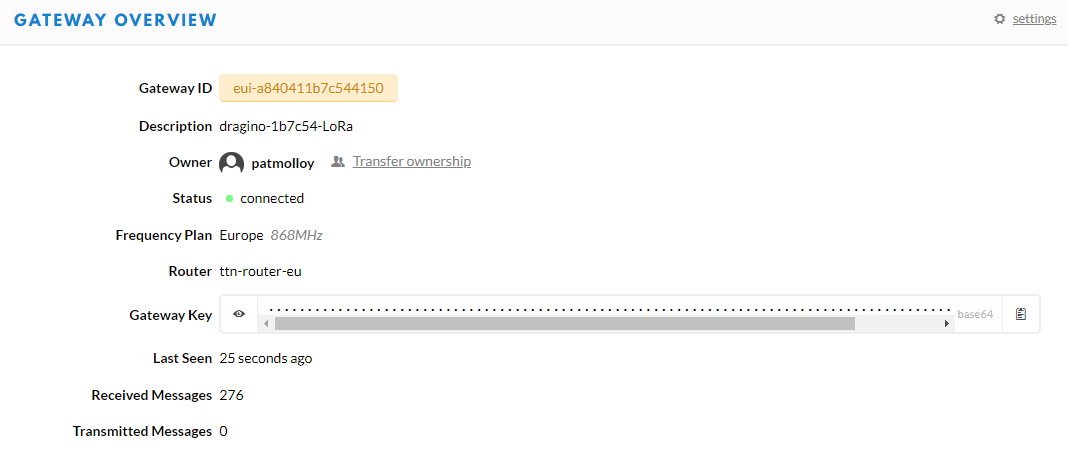Open the Transfer ownership link
1068x460 pixels.
tap(411, 162)
